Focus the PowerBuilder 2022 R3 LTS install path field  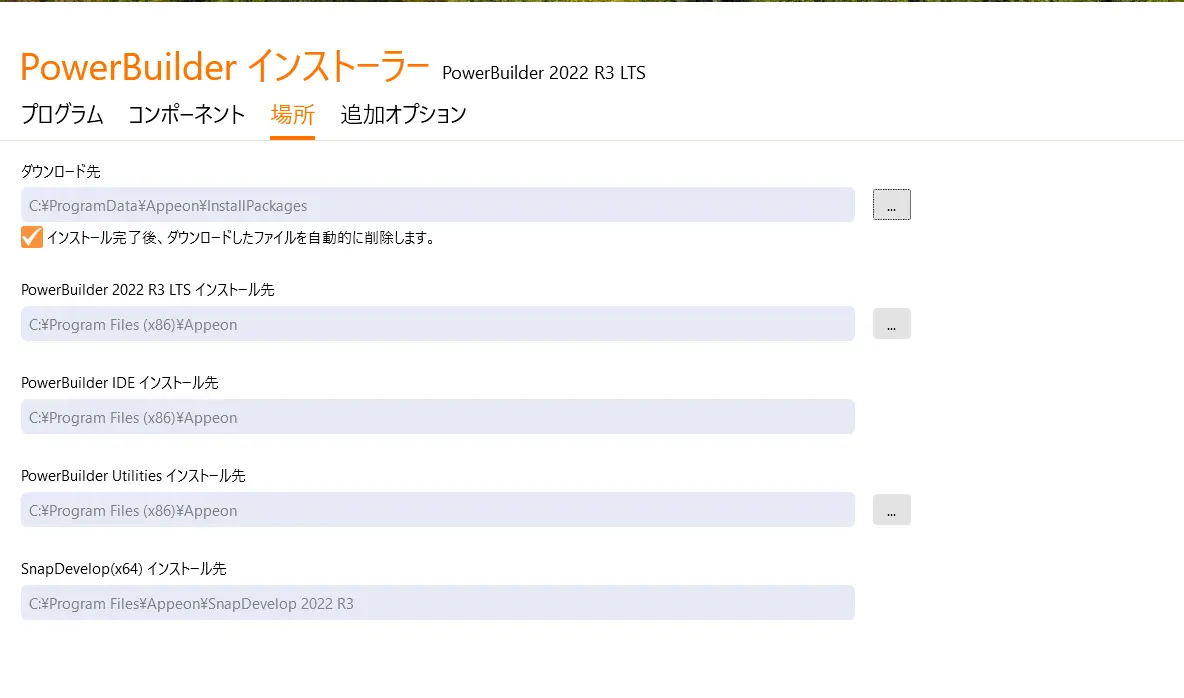coord(437,324)
